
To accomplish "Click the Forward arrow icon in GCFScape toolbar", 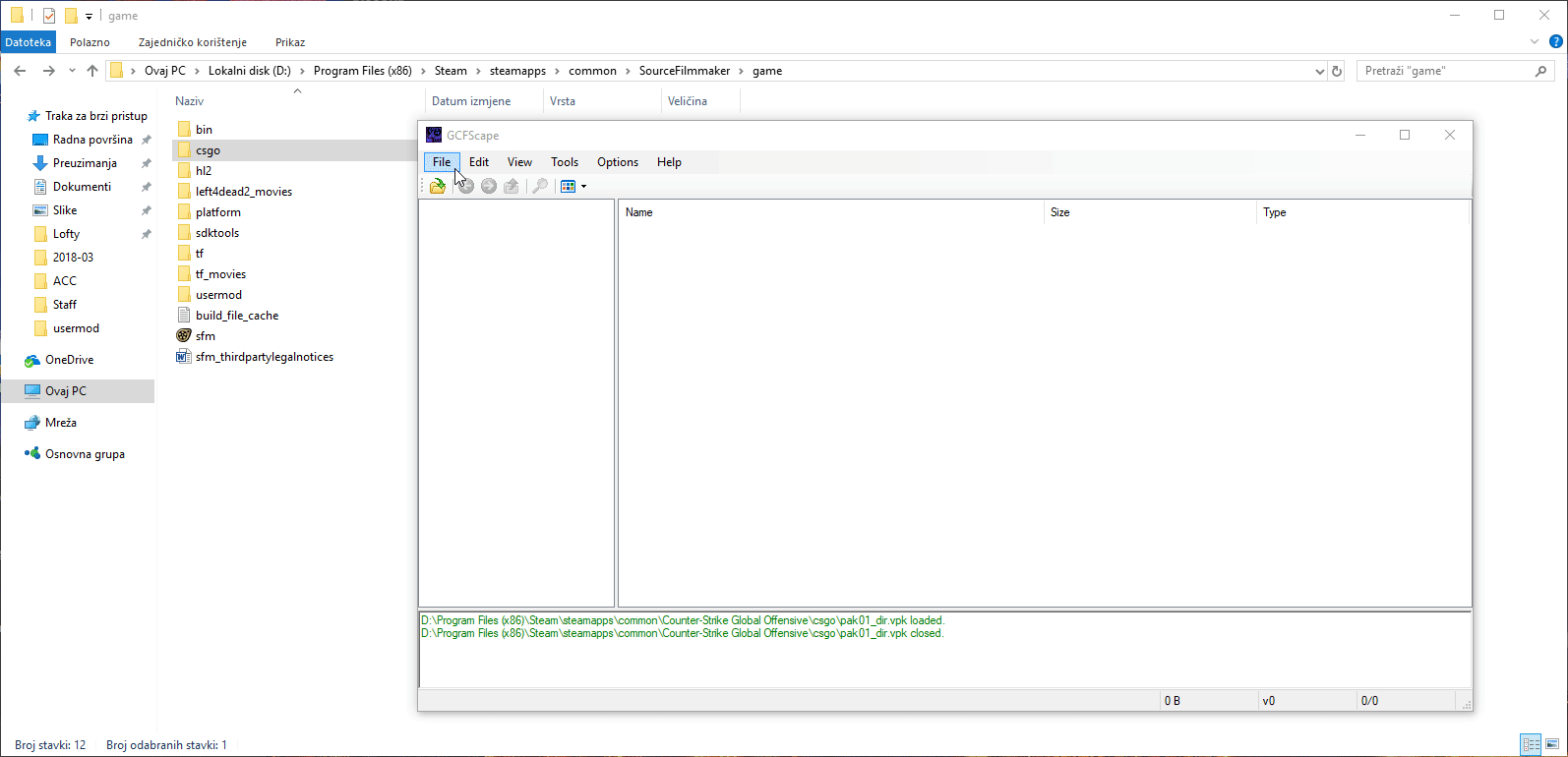I will point(489,186).
